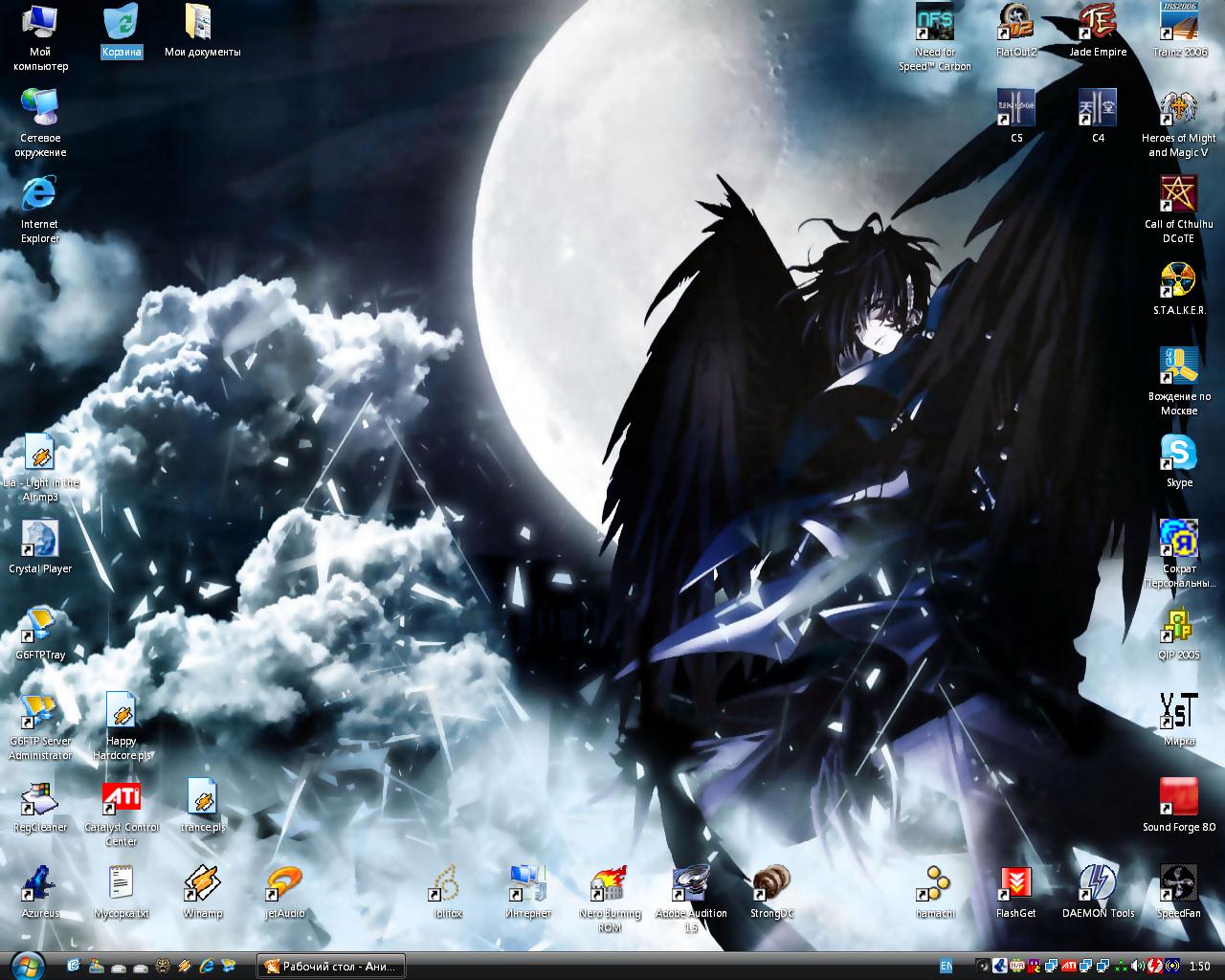Launch Internet Explorer from Quick Launch

point(206,966)
